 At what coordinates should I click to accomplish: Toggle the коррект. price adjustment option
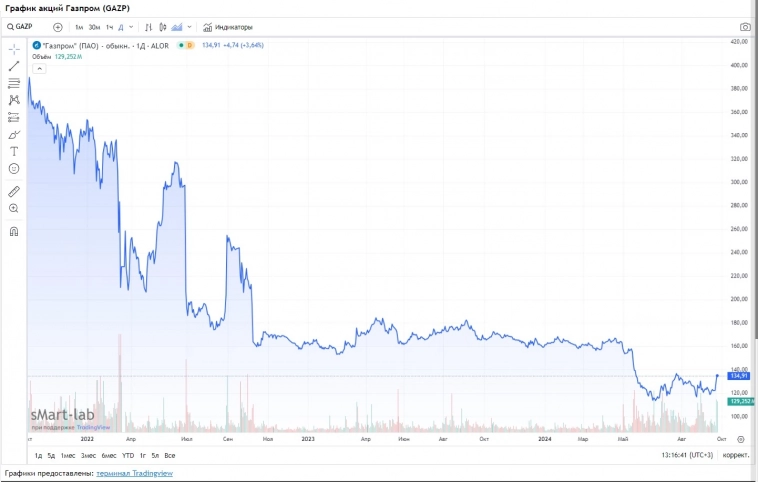(736, 455)
